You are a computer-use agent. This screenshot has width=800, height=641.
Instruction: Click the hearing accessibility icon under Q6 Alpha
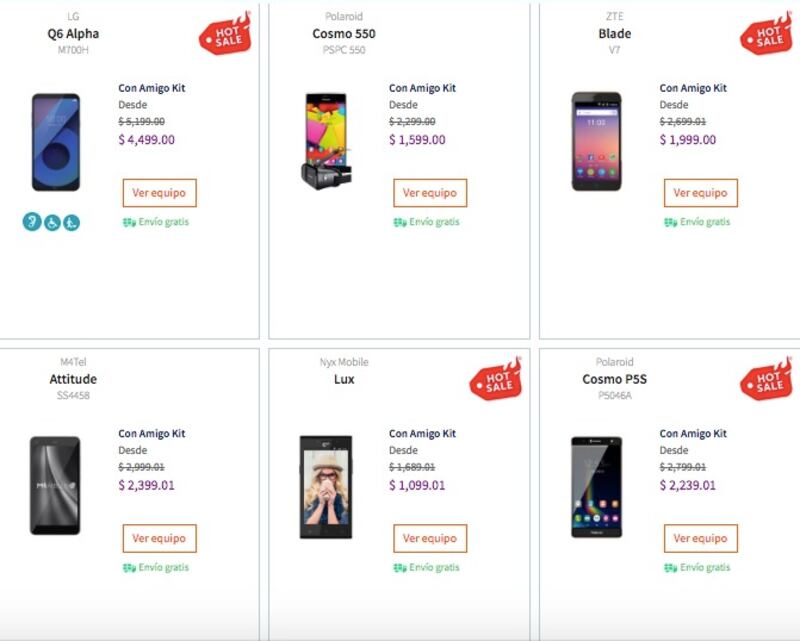click(x=32, y=222)
